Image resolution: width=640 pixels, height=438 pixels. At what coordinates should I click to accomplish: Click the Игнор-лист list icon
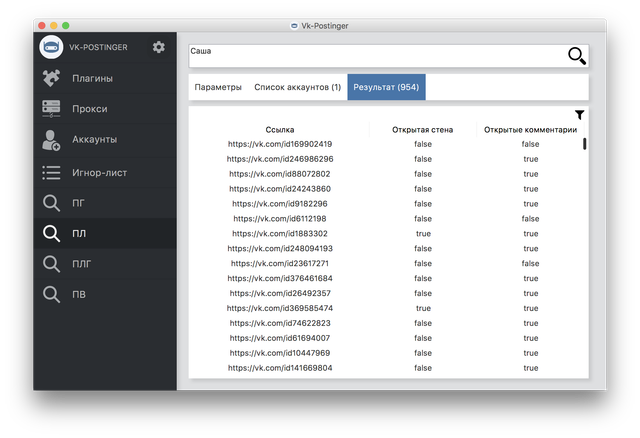(51, 173)
